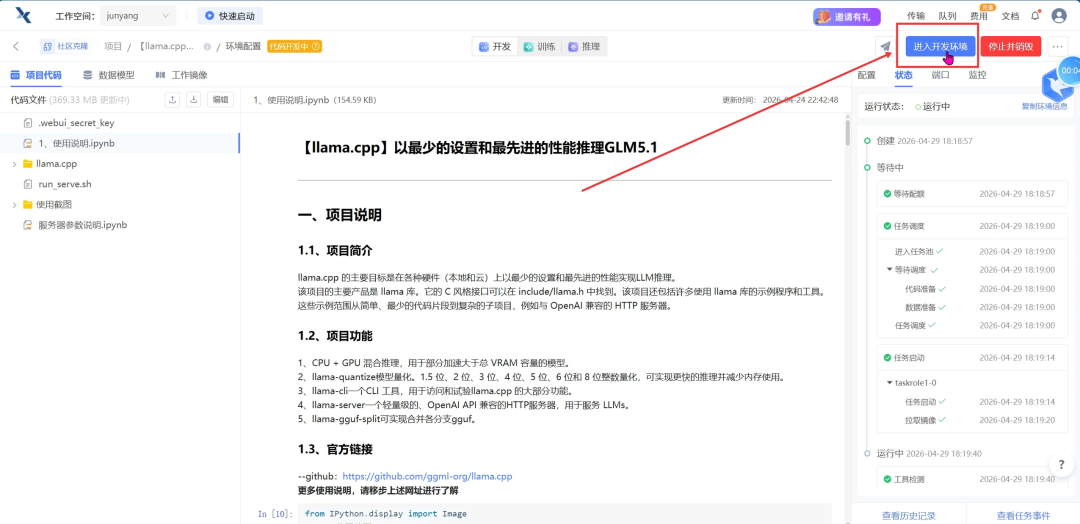Click the 快速启动 quick start button
This screenshot has width=1080, height=524.
tap(230, 15)
